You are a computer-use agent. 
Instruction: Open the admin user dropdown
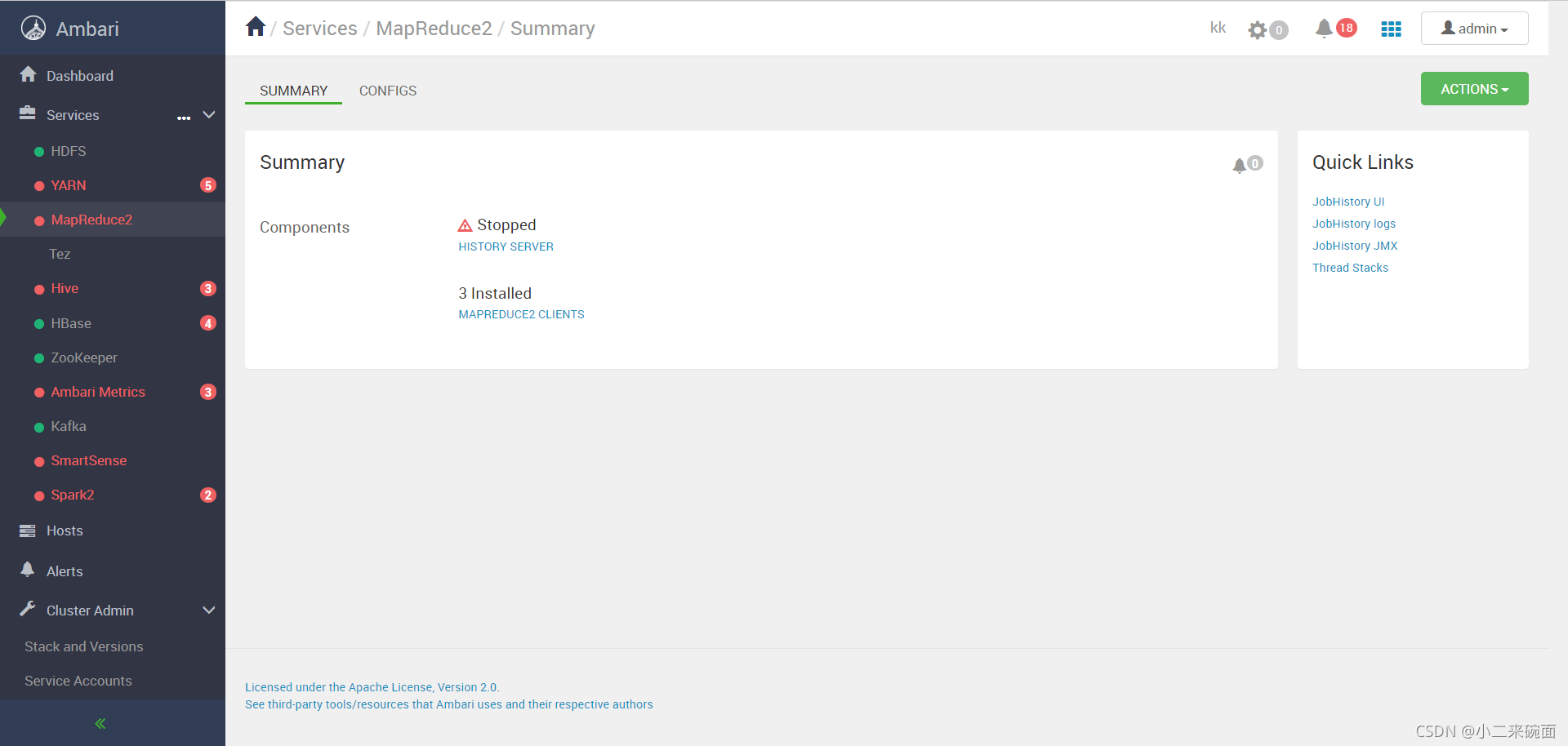[x=1474, y=29]
